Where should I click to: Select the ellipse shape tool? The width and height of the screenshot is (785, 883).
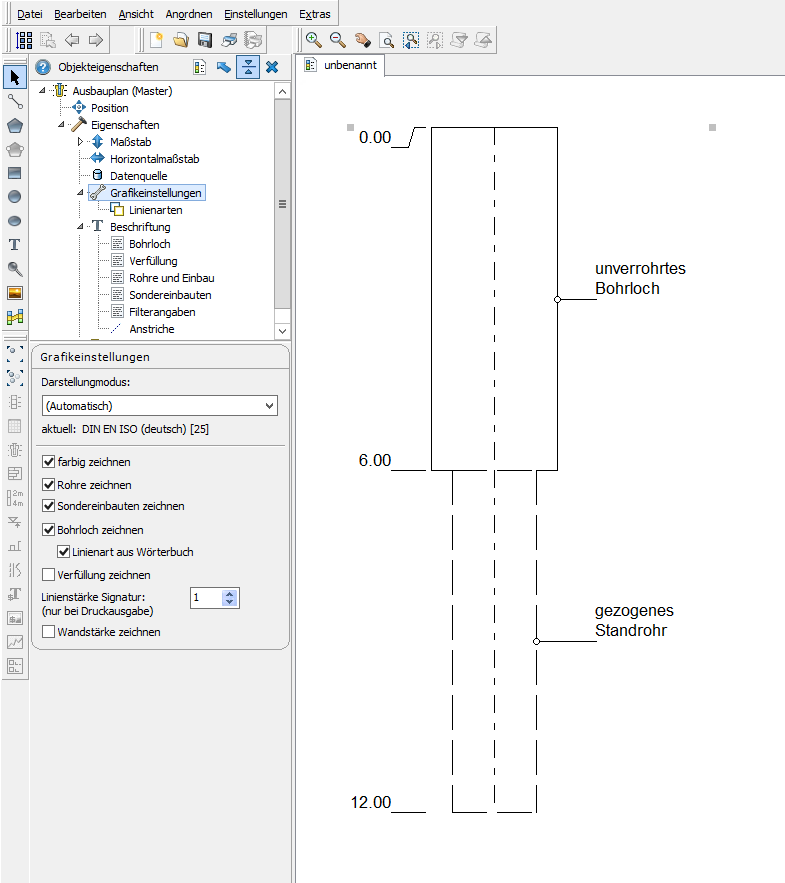(x=15, y=221)
